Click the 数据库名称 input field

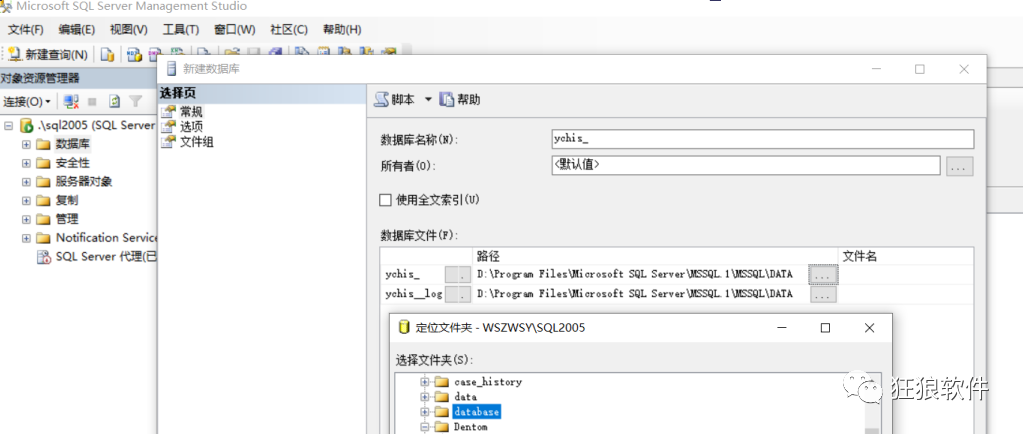coord(763,139)
